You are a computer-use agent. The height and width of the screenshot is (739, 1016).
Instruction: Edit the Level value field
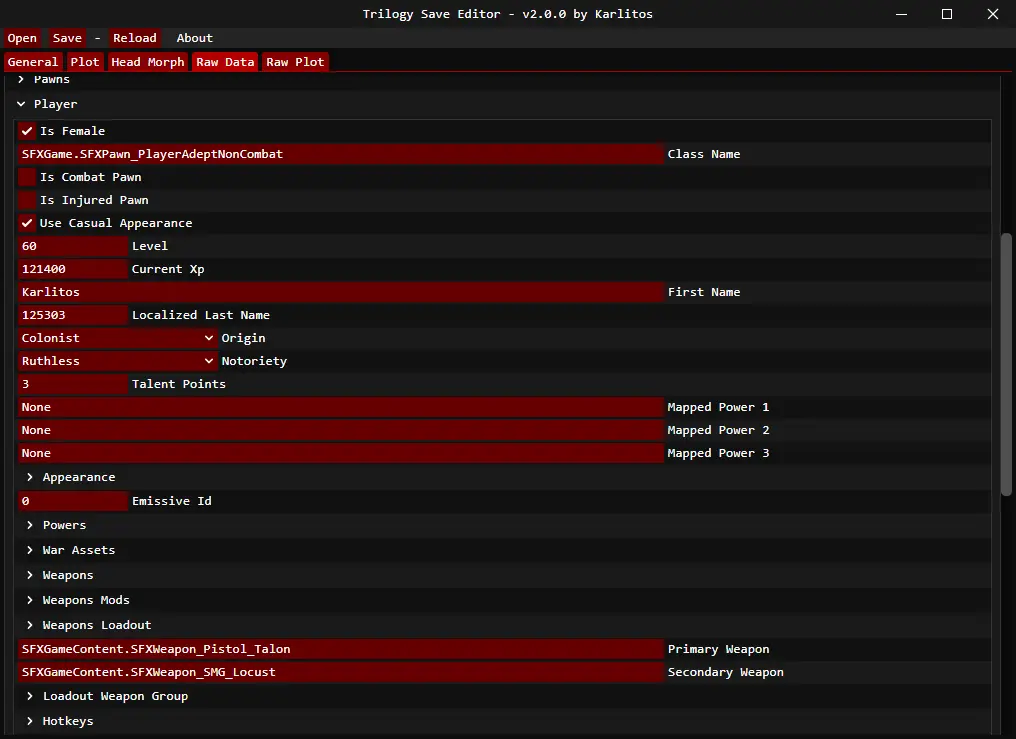click(x=73, y=246)
